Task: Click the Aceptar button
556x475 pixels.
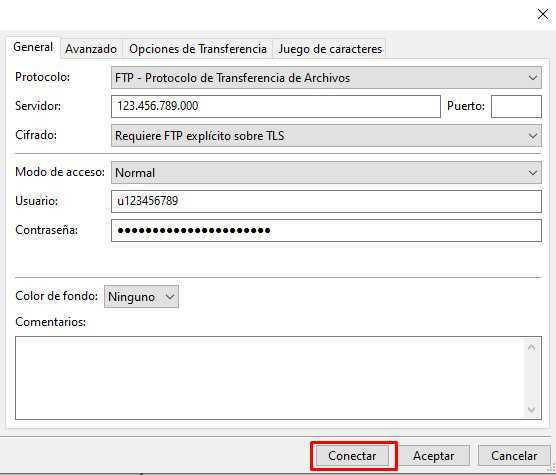Action: point(433,456)
